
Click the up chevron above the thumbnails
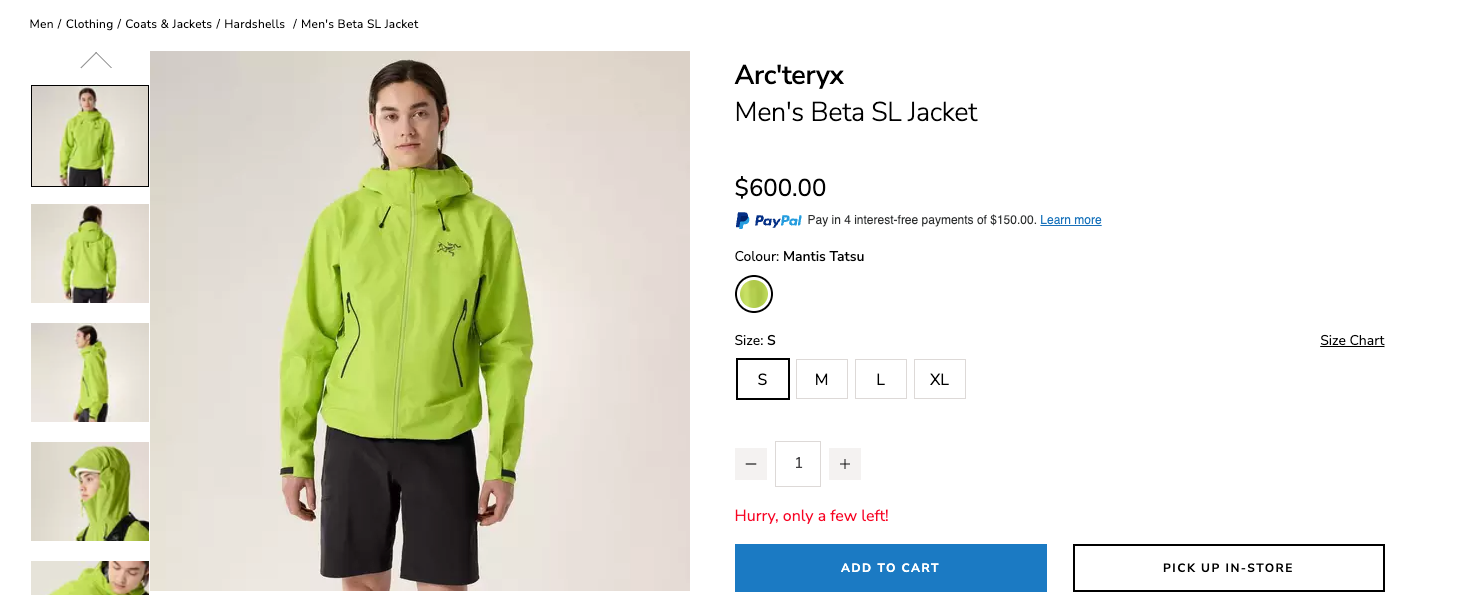click(96, 61)
